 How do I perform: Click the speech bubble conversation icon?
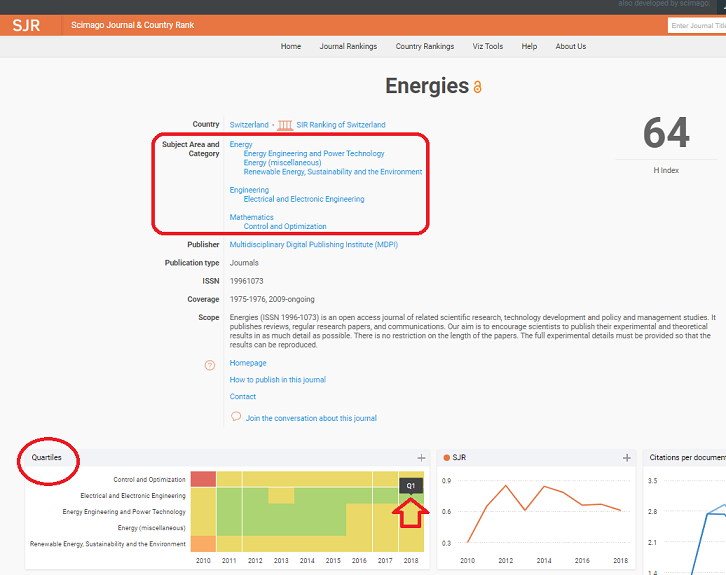[236, 417]
